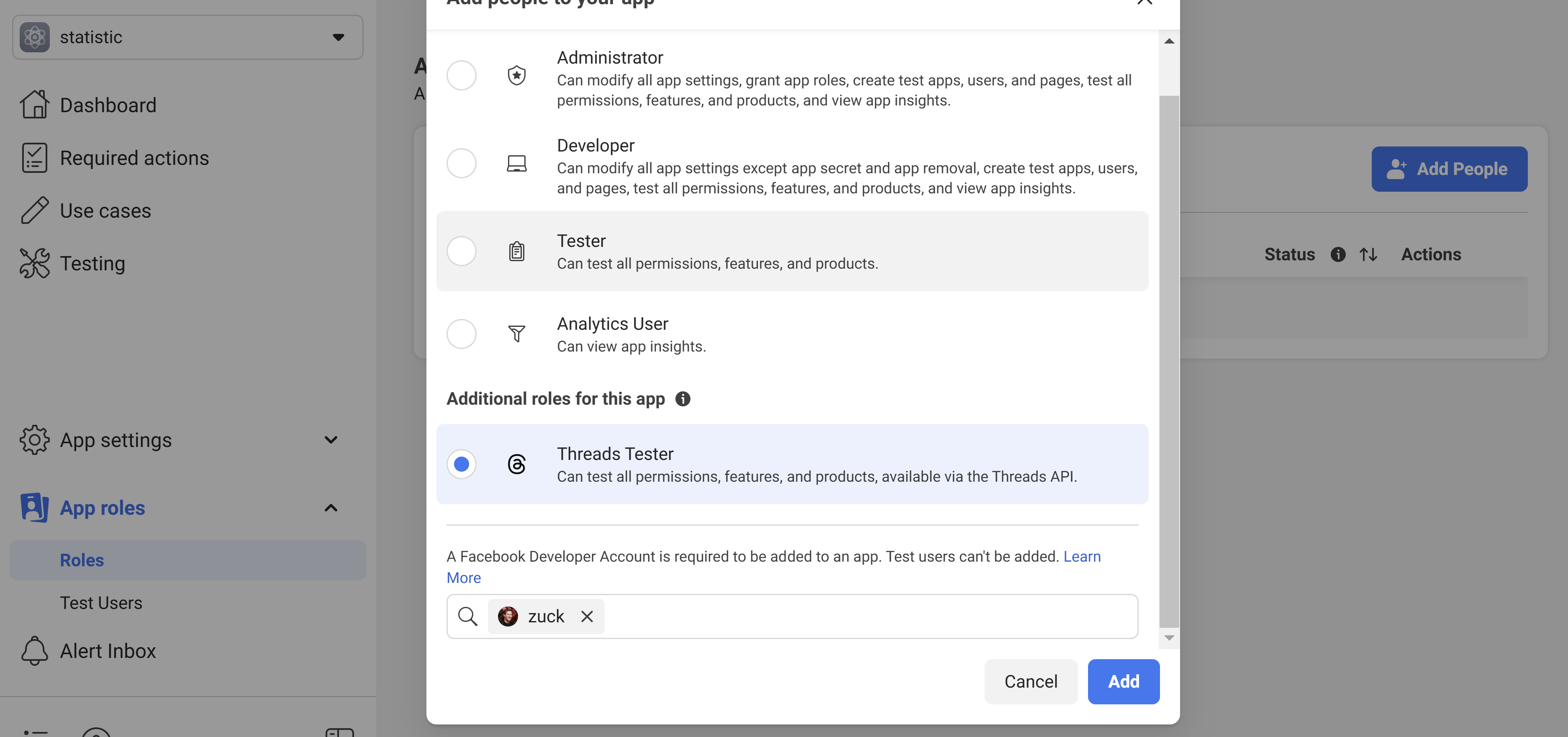This screenshot has height=737, width=1568.
Task: Click the Testing tools icon
Action: pyautogui.click(x=35, y=264)
